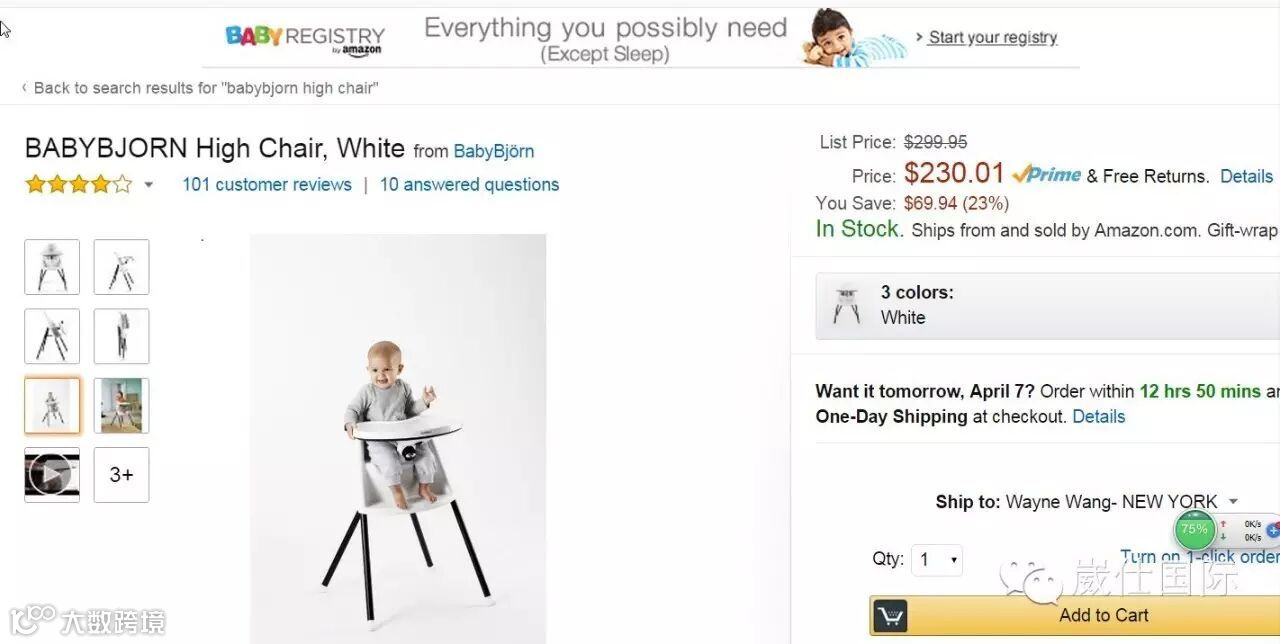Open the Qty quantity dropdown

[x=937, y=559]
